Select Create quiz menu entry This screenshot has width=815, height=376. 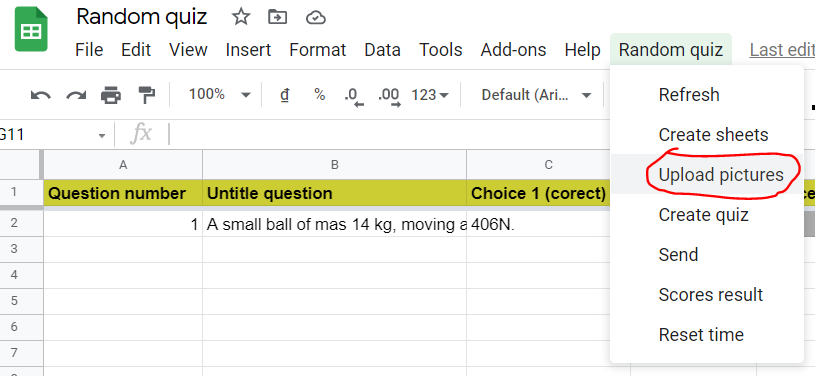tap(707, 214)
